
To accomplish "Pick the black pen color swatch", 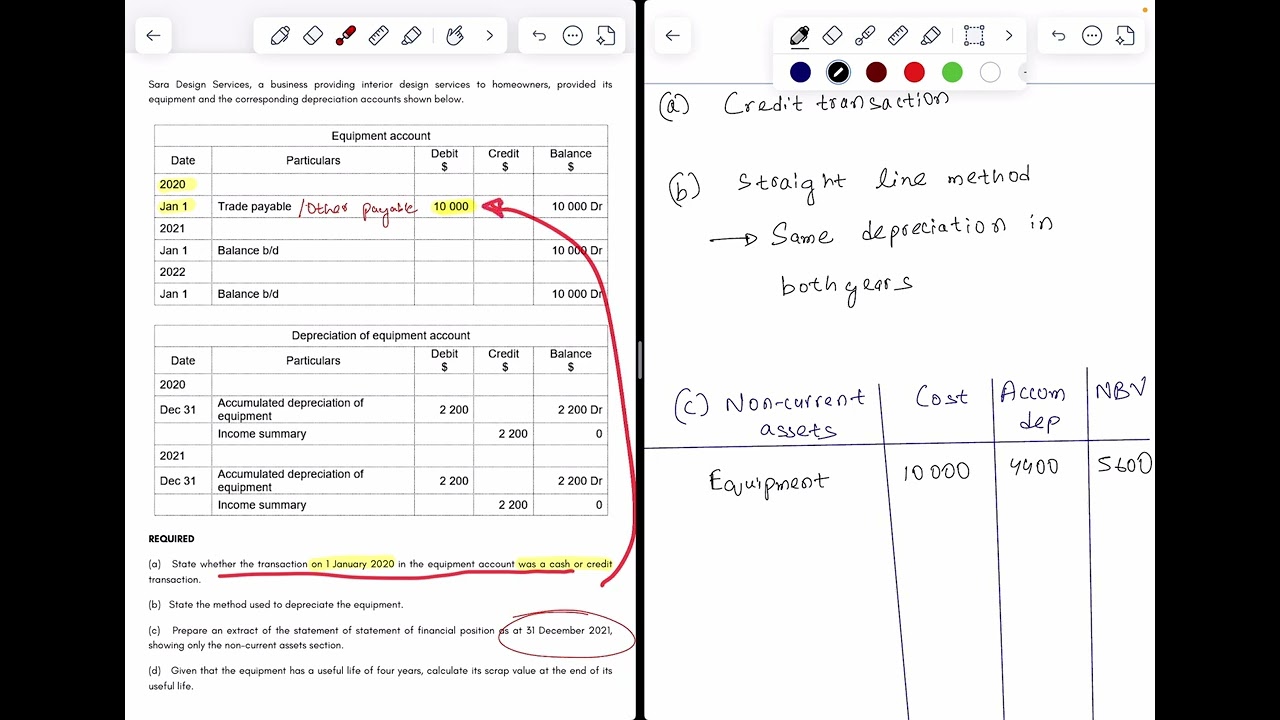I will tap(838, 72).
